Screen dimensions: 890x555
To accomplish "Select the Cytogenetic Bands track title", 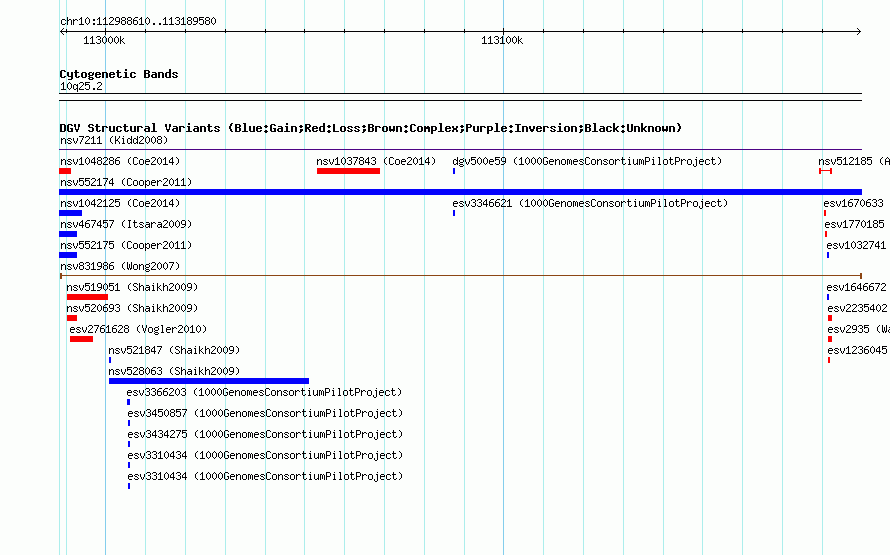I will [119, 74].
